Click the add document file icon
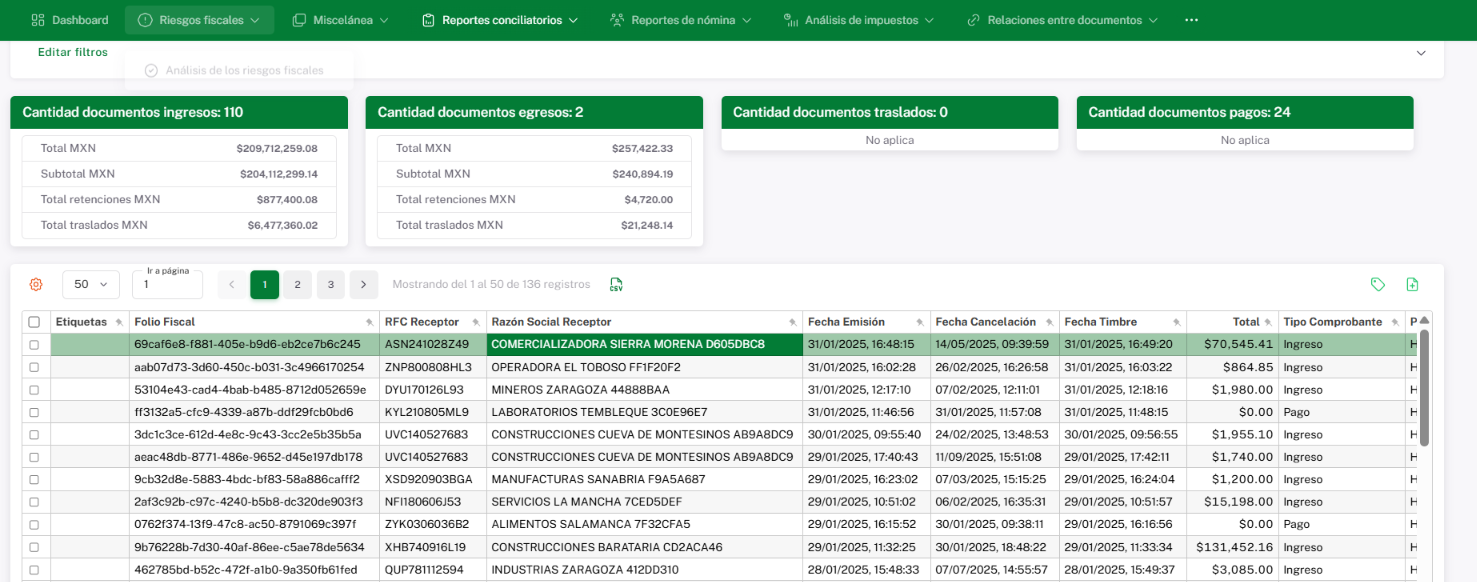Viewport: 1477px width, 582px height. (1412, 285)
